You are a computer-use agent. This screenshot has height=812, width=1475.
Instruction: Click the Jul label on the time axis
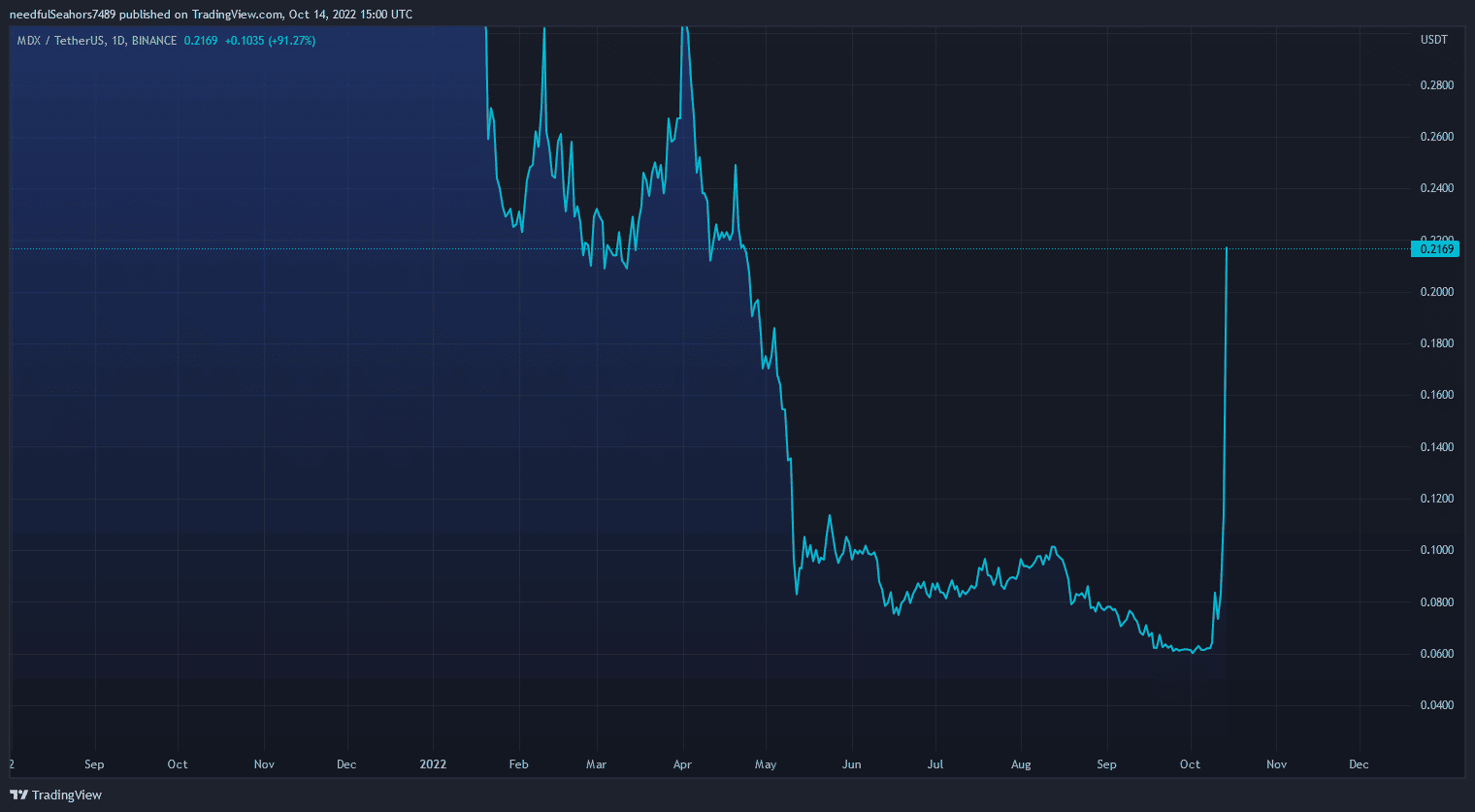coord(934,764)
